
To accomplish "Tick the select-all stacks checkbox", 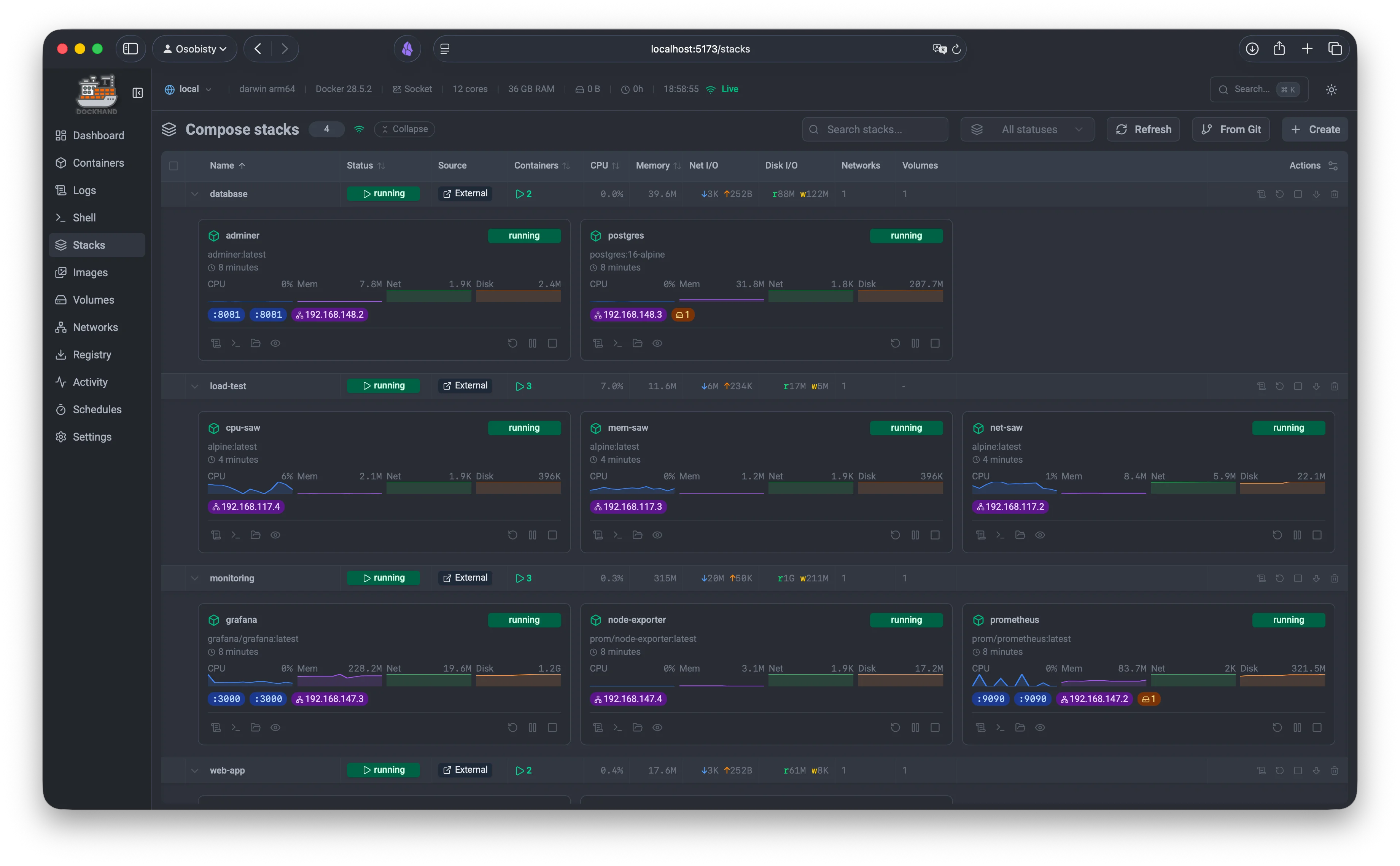I will point(174,166).
